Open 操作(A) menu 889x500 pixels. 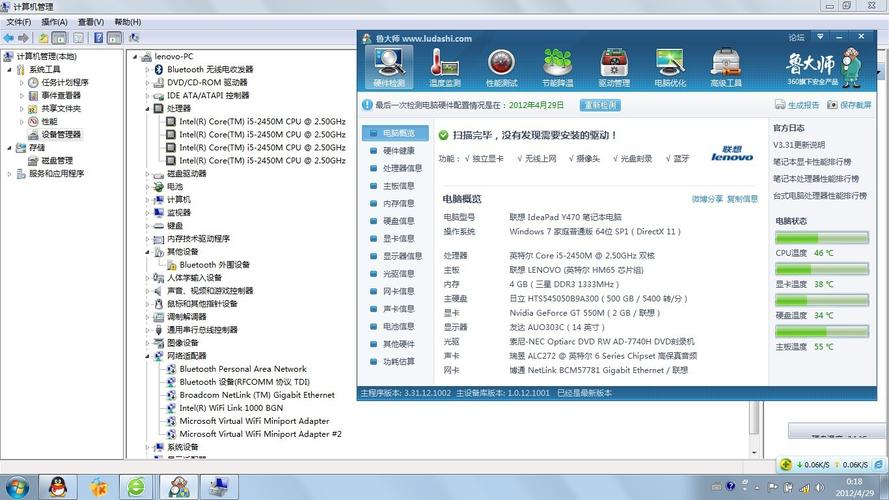pos(54,22)
